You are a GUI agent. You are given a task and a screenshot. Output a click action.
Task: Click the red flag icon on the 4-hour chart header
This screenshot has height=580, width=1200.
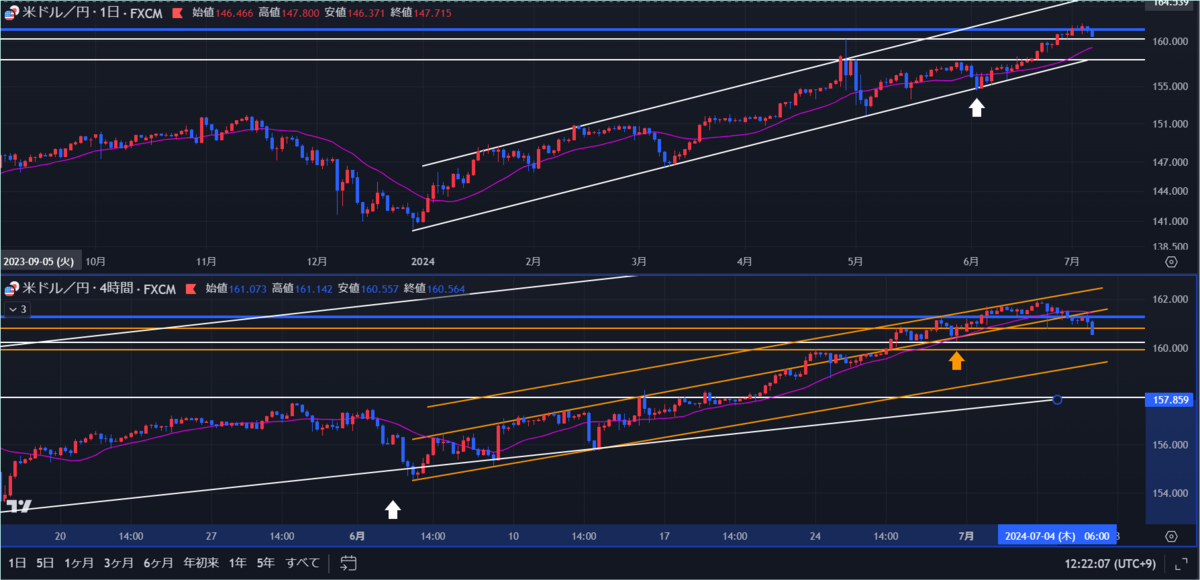point(190,289)
